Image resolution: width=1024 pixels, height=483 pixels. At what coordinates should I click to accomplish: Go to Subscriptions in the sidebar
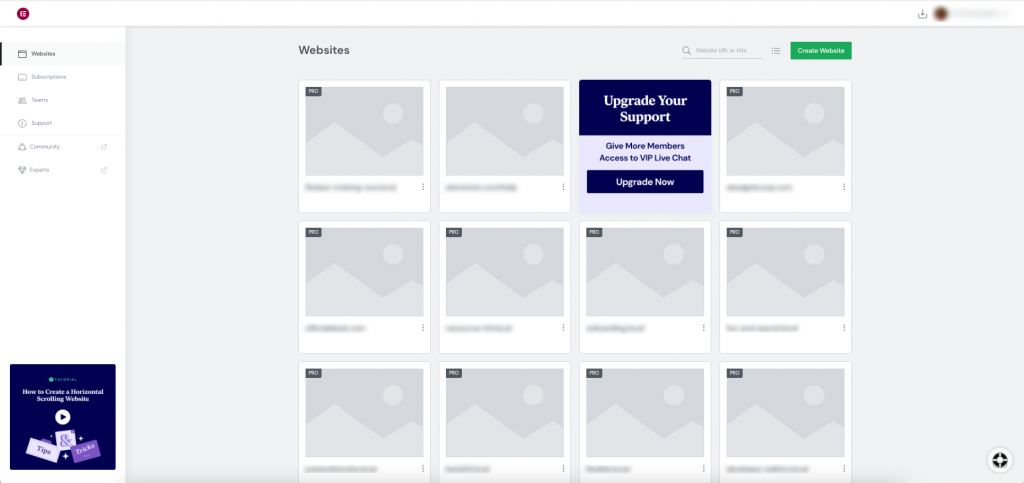[48, 77]
